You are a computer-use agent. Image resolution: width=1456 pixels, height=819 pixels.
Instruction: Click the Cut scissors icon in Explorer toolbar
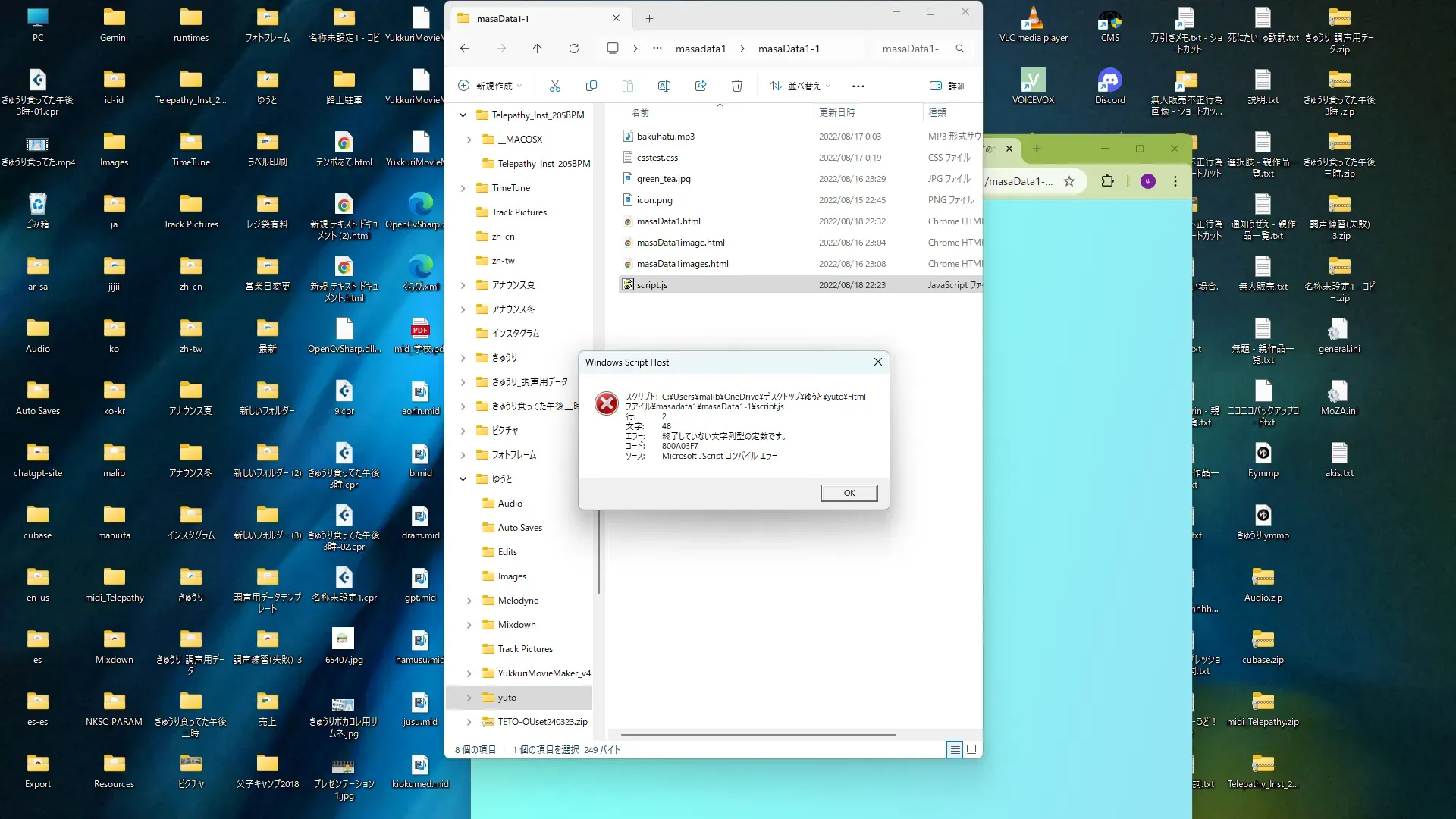click(555, 86)
